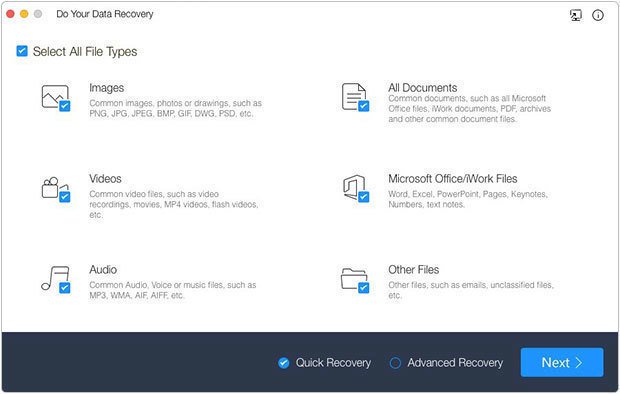Select the Quick Recovery radio option
This screenshot has height=394, width=620.
[284, 363]
